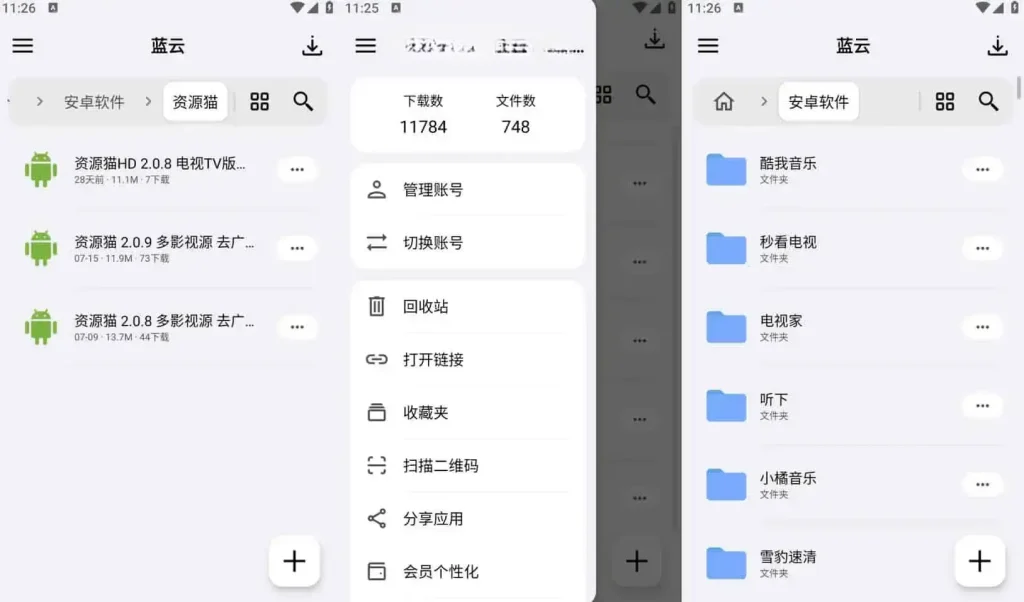Viewport: 1024px width, 602px height.
Task: Select the 资源猫 breadcrumb entry
Action: 195,101
